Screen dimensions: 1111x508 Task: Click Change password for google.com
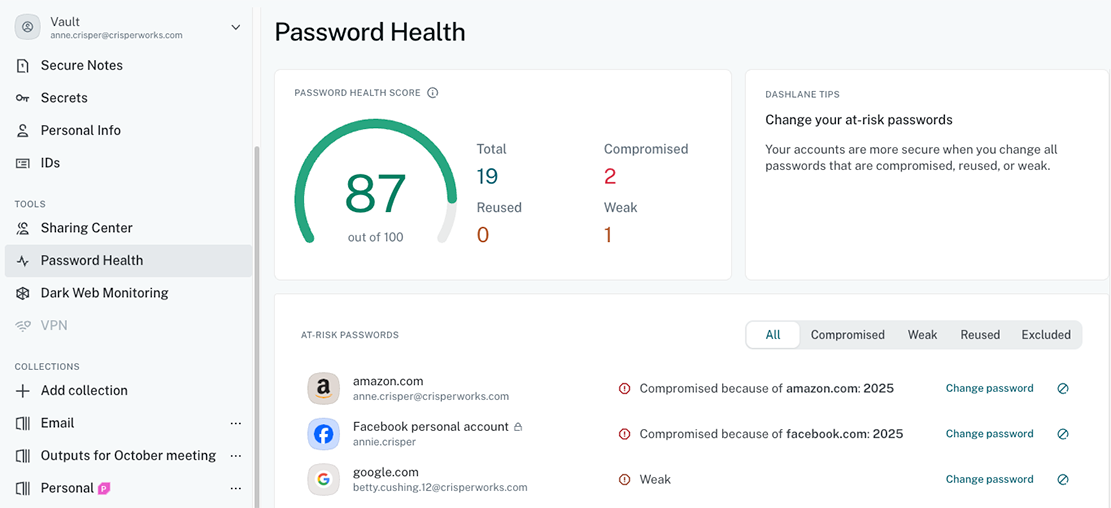click(x=989, y=479)
